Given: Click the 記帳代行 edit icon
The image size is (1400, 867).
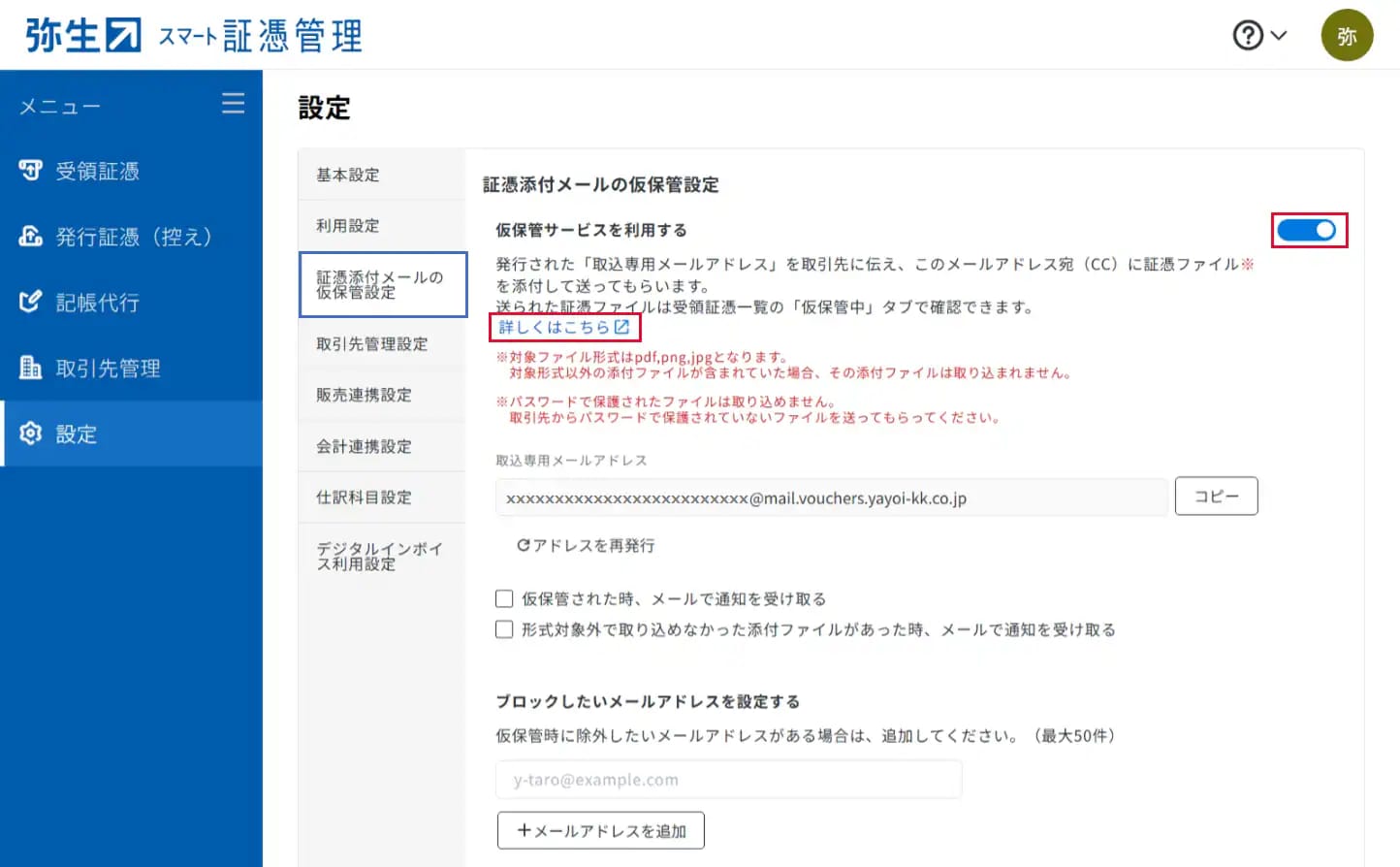Looking at the screenshot, I should pyautogui.click(x=30, y=302).
